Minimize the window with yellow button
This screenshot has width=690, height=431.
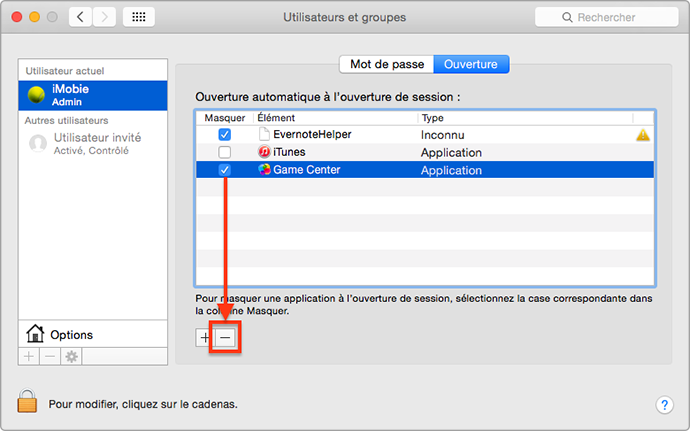34,17
